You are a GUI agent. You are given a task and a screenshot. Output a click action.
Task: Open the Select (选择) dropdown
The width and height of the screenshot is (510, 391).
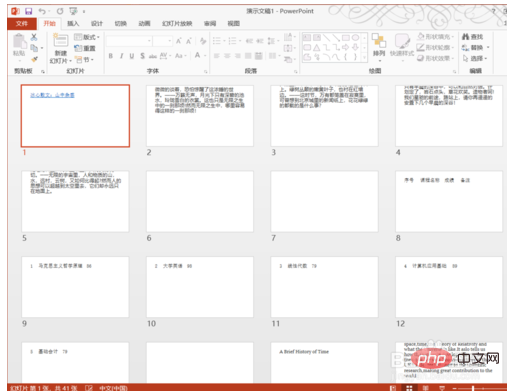click(x=475, y=58)
